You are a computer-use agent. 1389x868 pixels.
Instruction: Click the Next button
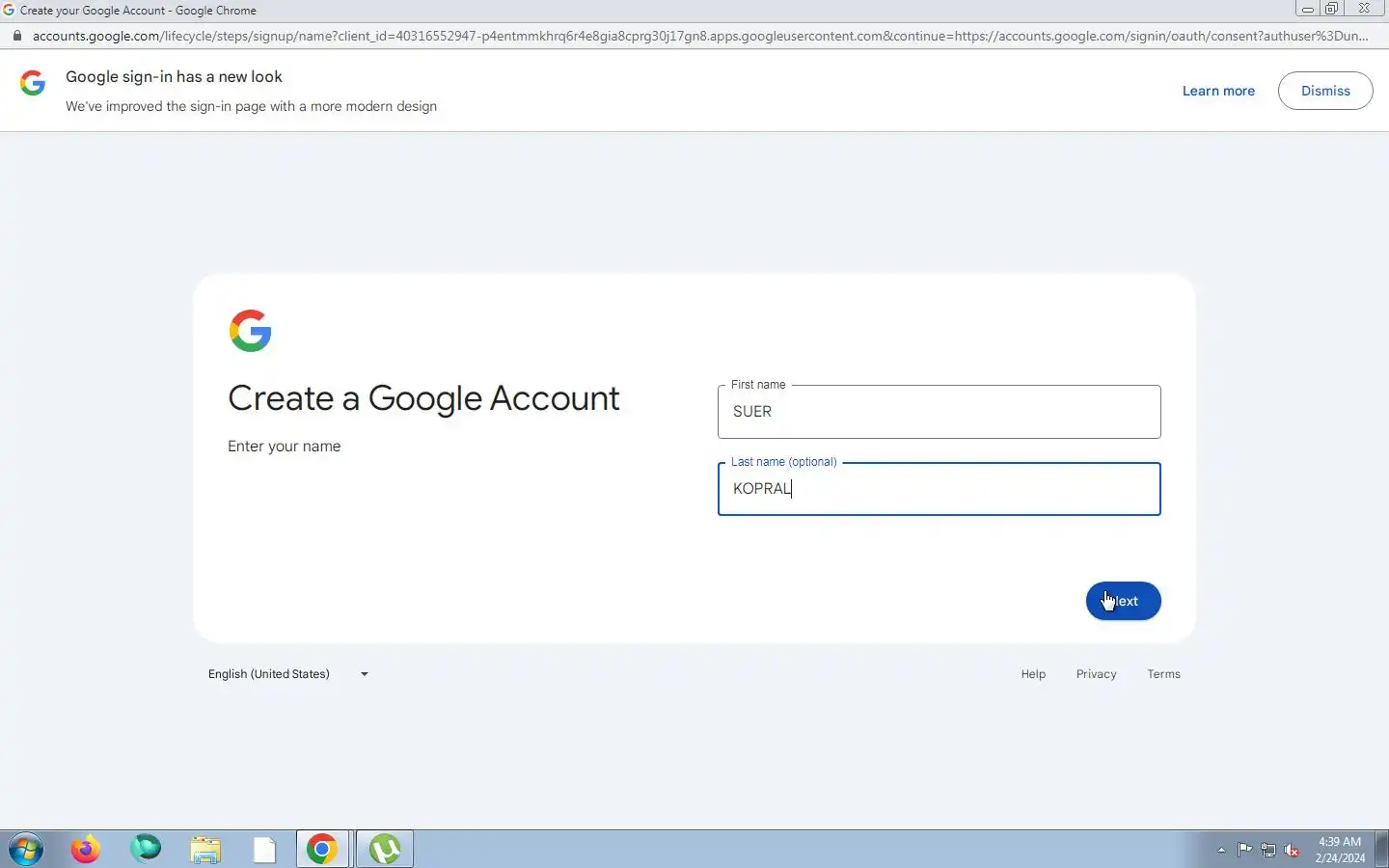tap(1123, 601)
